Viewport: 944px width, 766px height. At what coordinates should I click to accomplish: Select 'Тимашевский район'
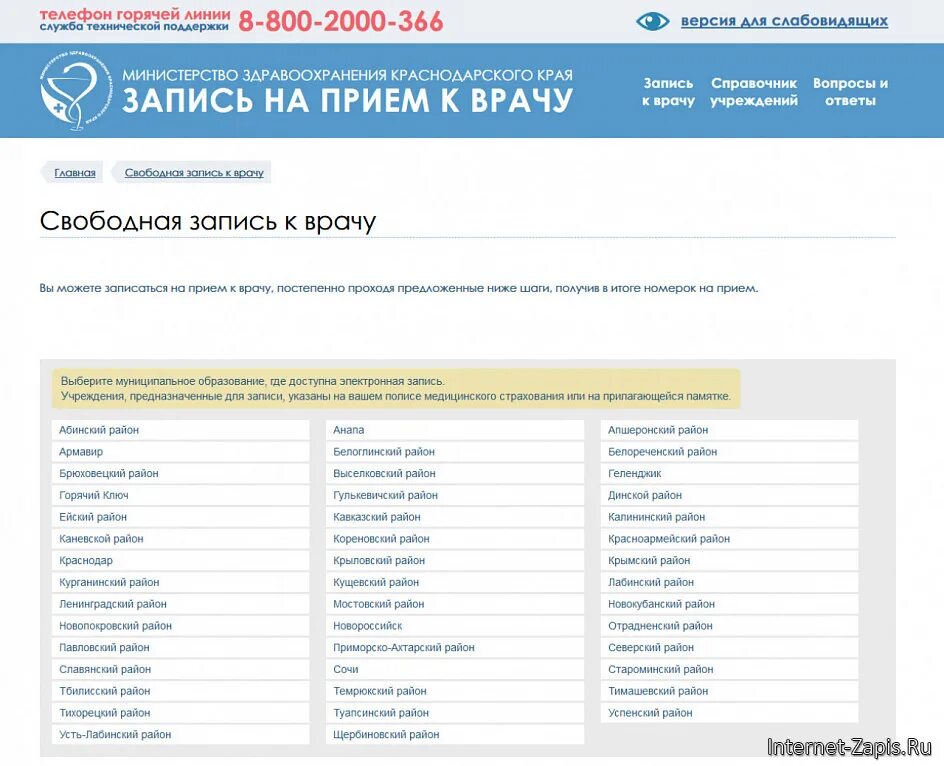[730, 691]
